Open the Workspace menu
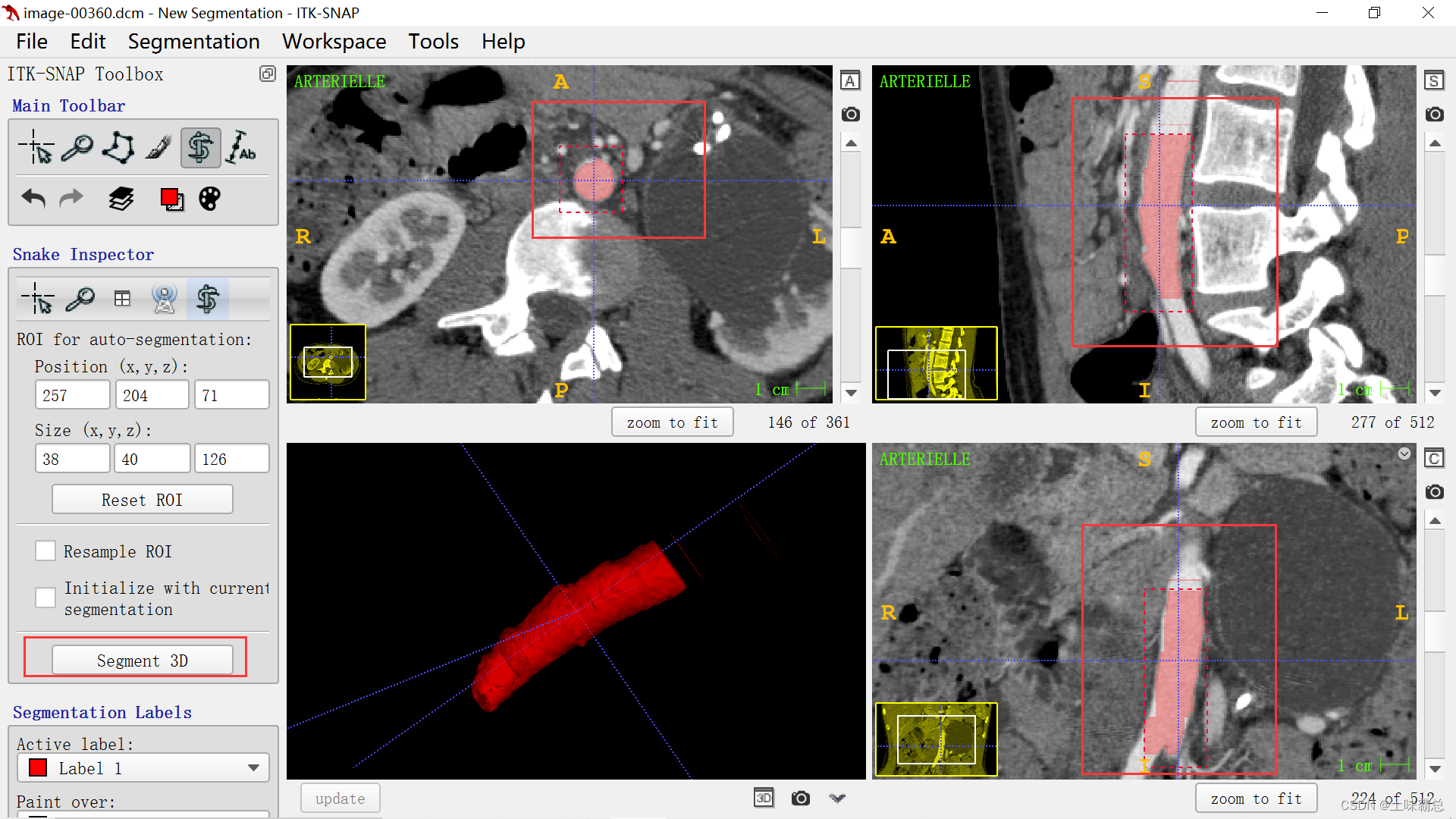The width and height of the screenshot is (1456, 819). click(x=334, y=42)
